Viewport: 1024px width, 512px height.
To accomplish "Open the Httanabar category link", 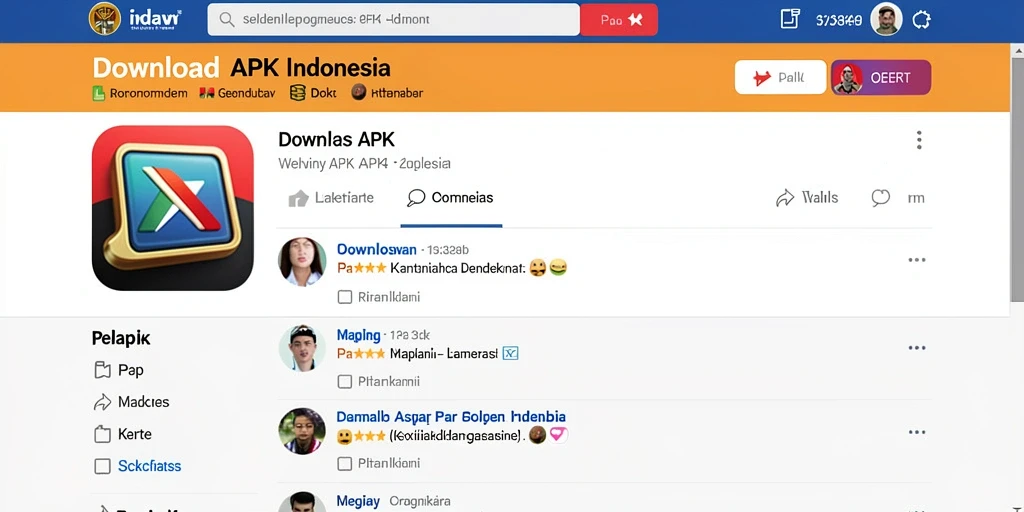I will [387, 93].
